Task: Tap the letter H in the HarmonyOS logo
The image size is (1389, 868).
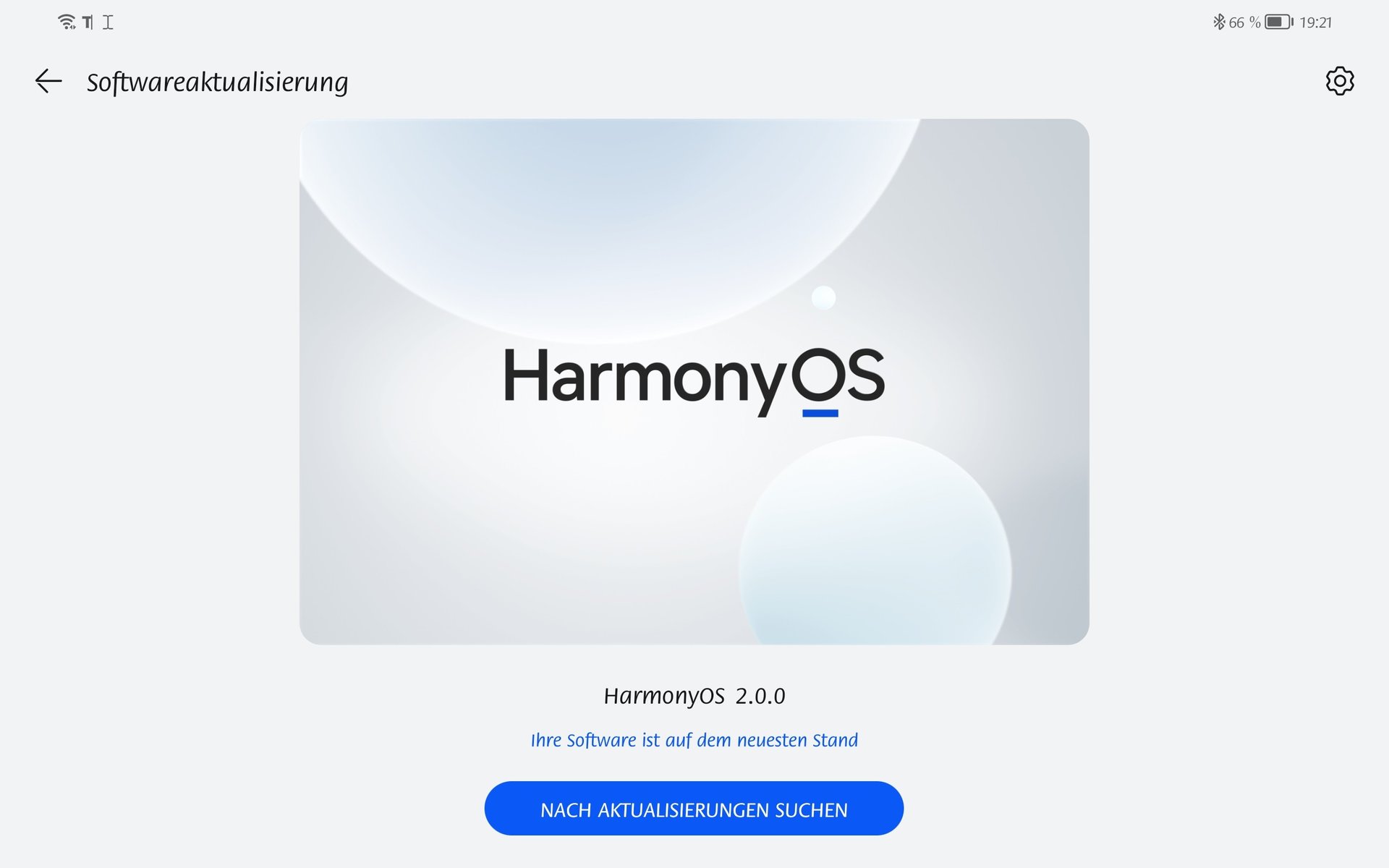Action: point(526,375)
